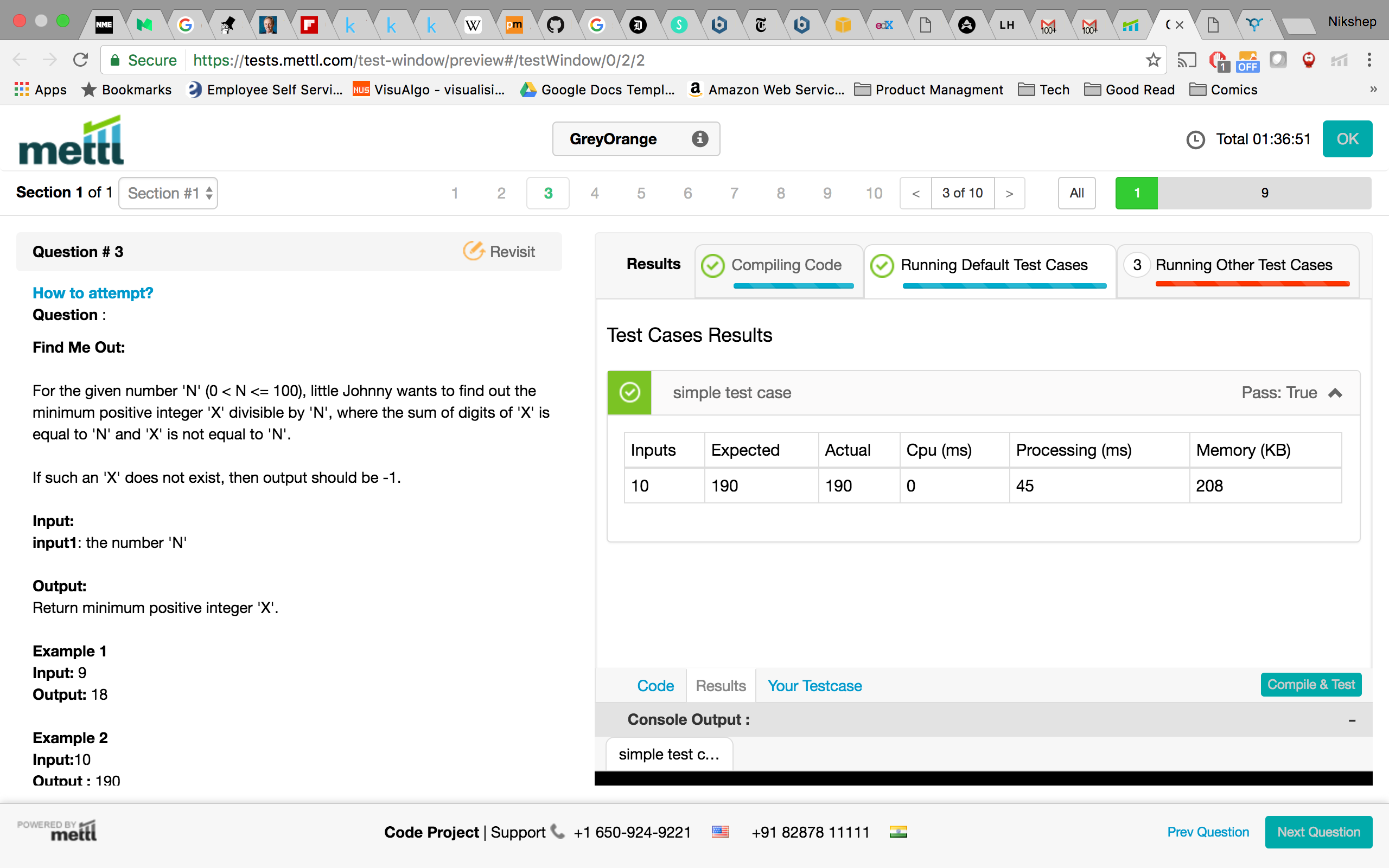Open the Your Testcase tab
Image resolution: width=1389 pixels, height=868 pixels.
[814, 685]
